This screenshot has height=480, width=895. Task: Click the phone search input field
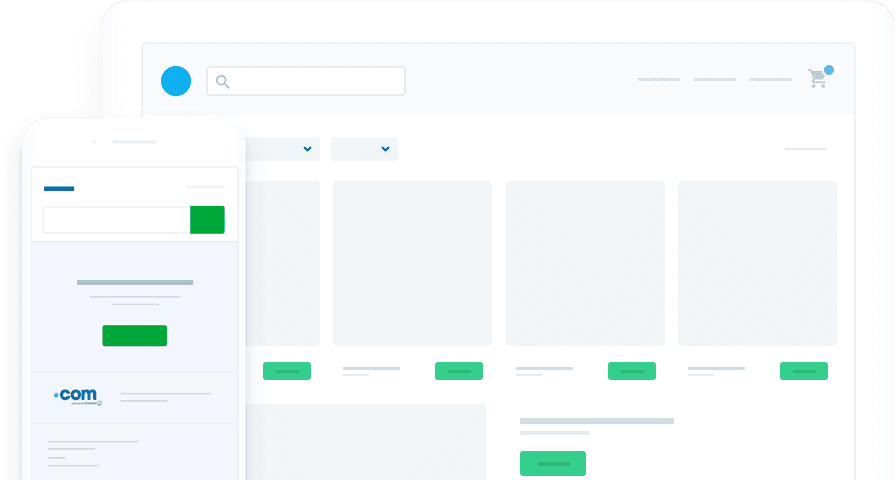[116, 220]
